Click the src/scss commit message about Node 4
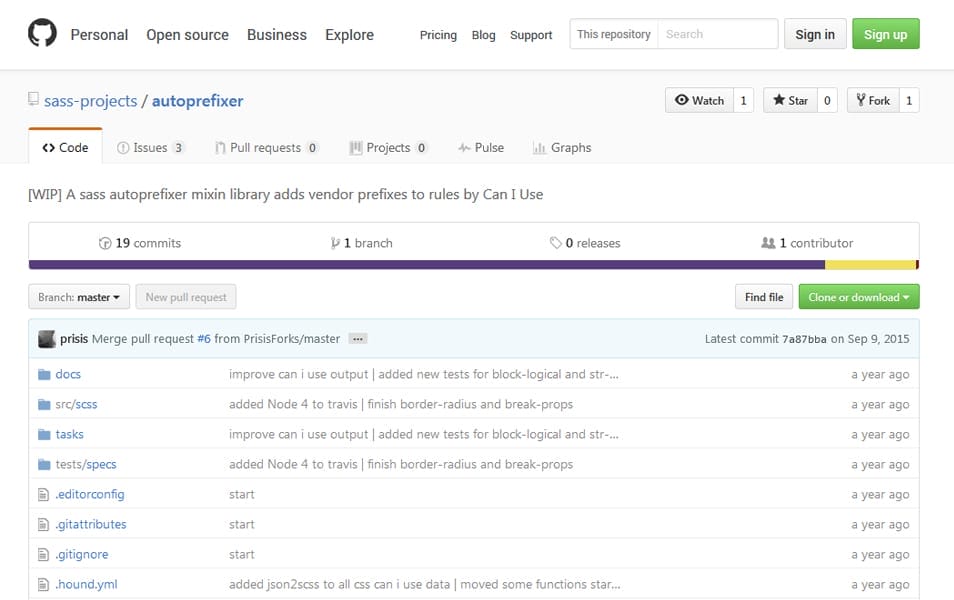954x600 pixels. (x=401, y=404)
